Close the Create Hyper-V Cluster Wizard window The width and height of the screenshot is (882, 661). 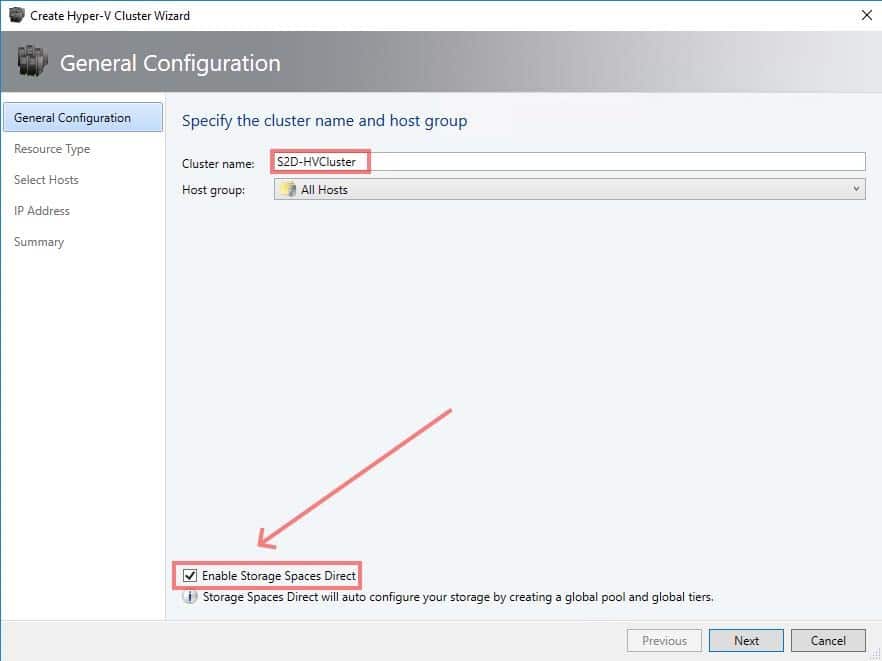tap(866, 15)
